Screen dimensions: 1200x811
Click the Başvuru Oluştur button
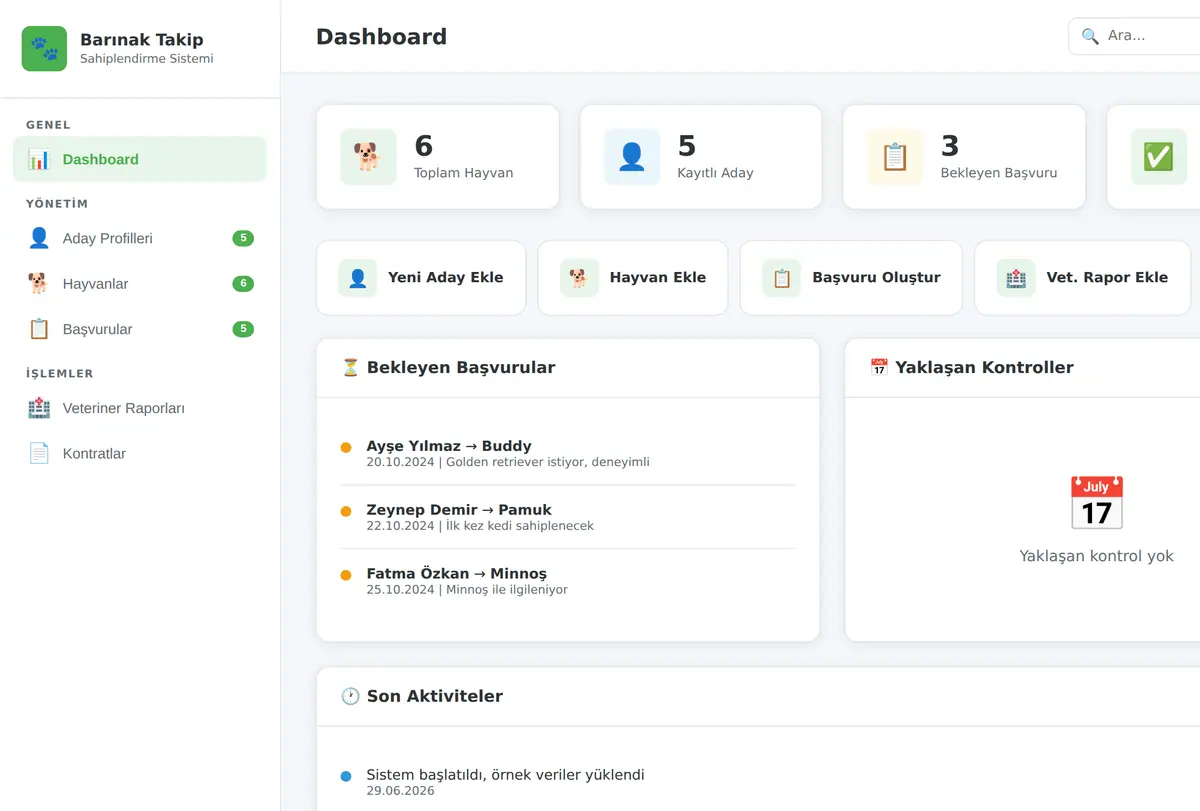click(851, 278)
